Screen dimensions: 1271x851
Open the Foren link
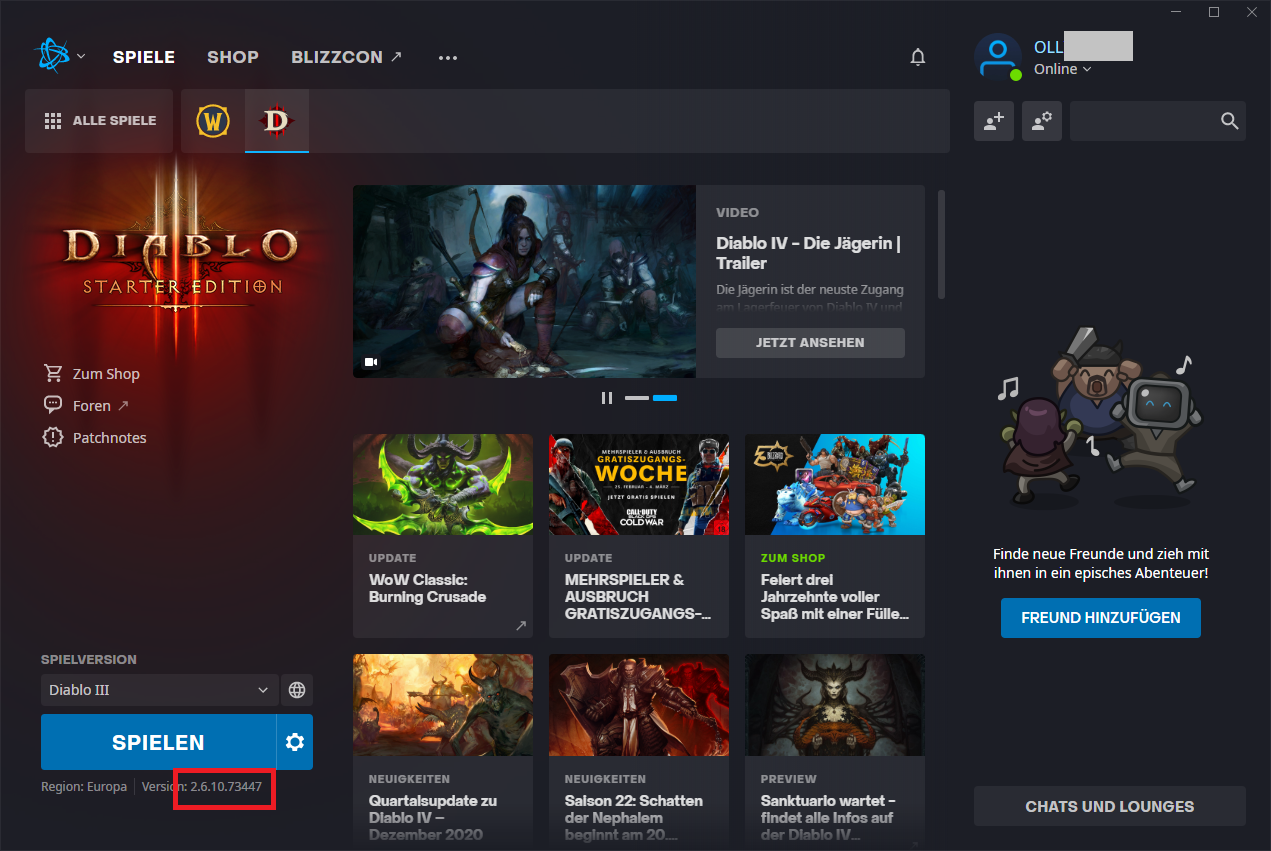click(x=92, y=406)
